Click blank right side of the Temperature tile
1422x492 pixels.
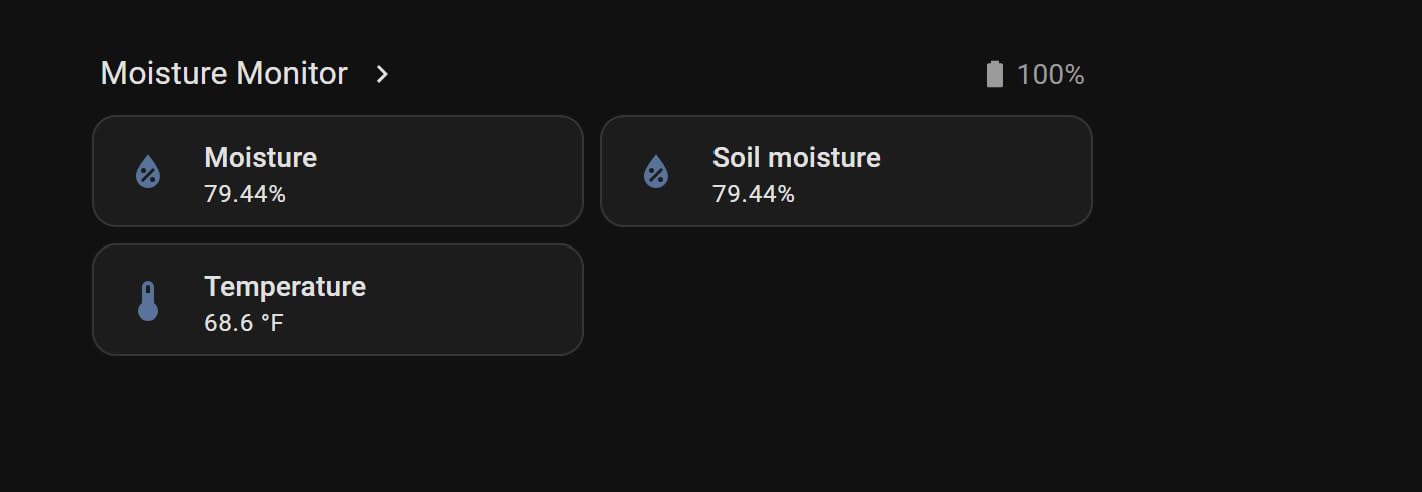pyautogui.click(x=500, y=300)
